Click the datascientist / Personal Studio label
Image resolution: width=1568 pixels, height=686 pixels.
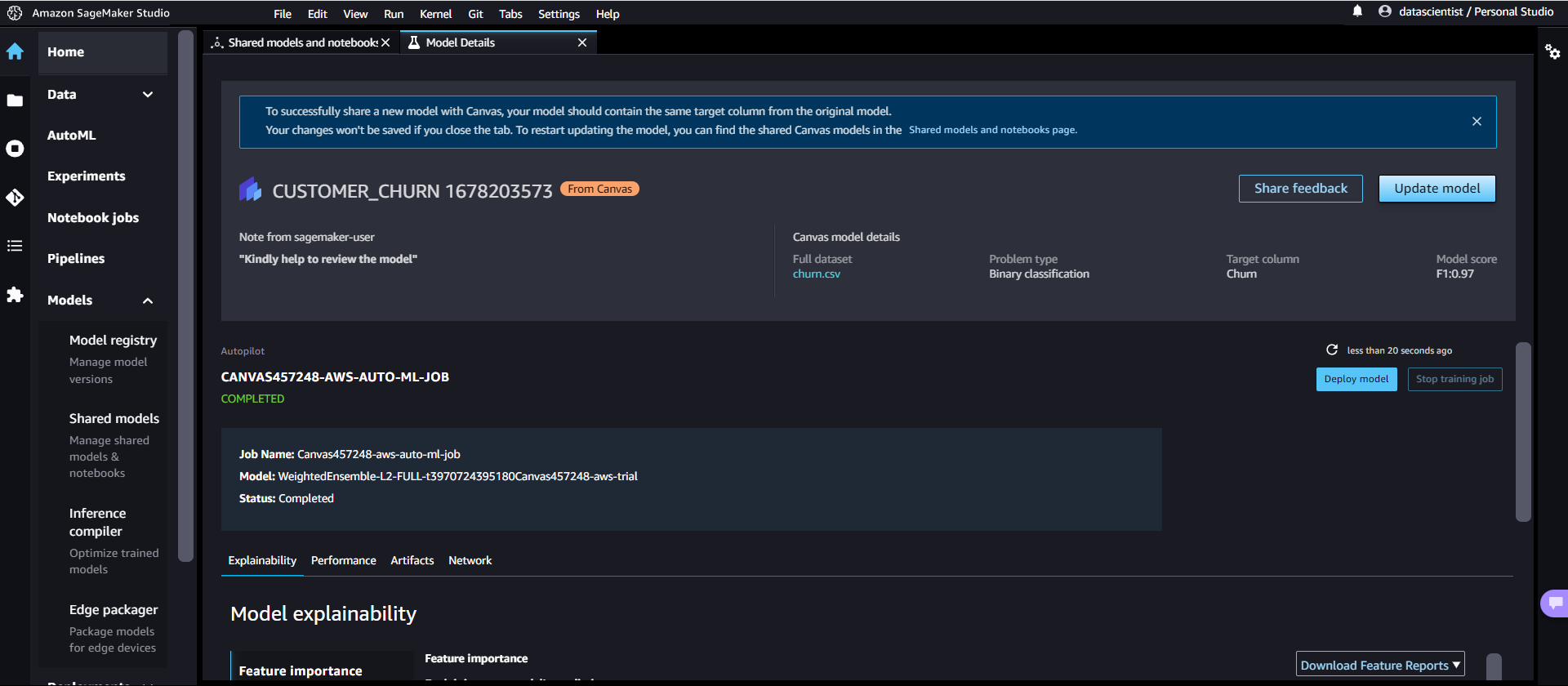1476,11
